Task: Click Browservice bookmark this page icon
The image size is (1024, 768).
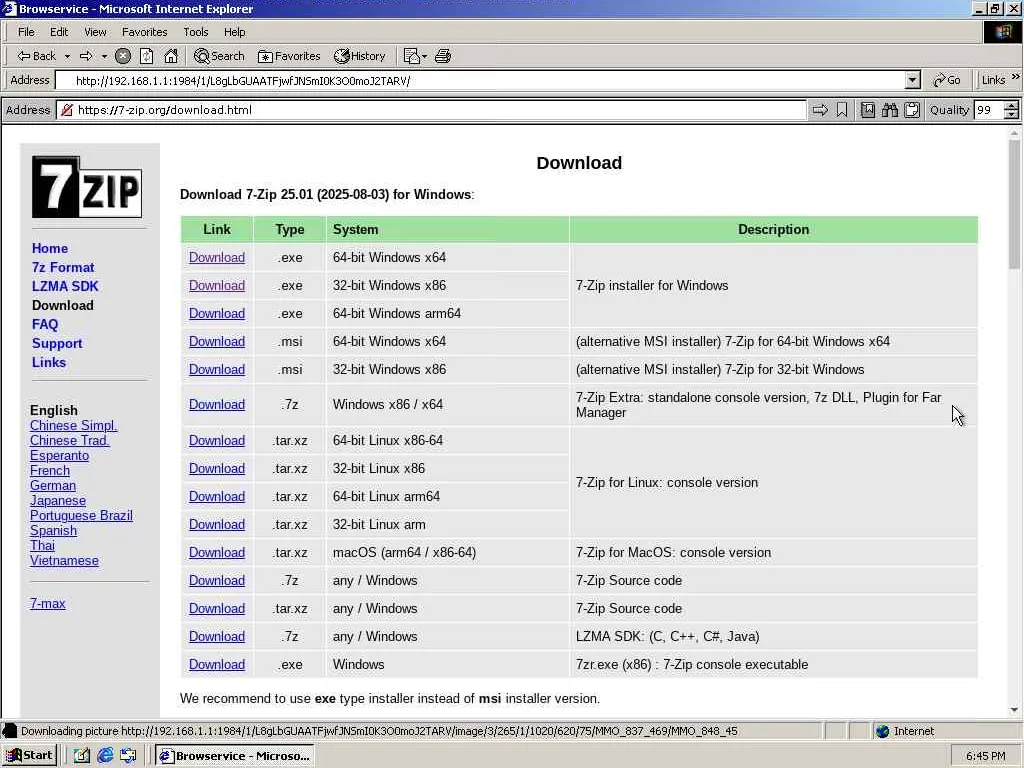Action: click(842, 110)
